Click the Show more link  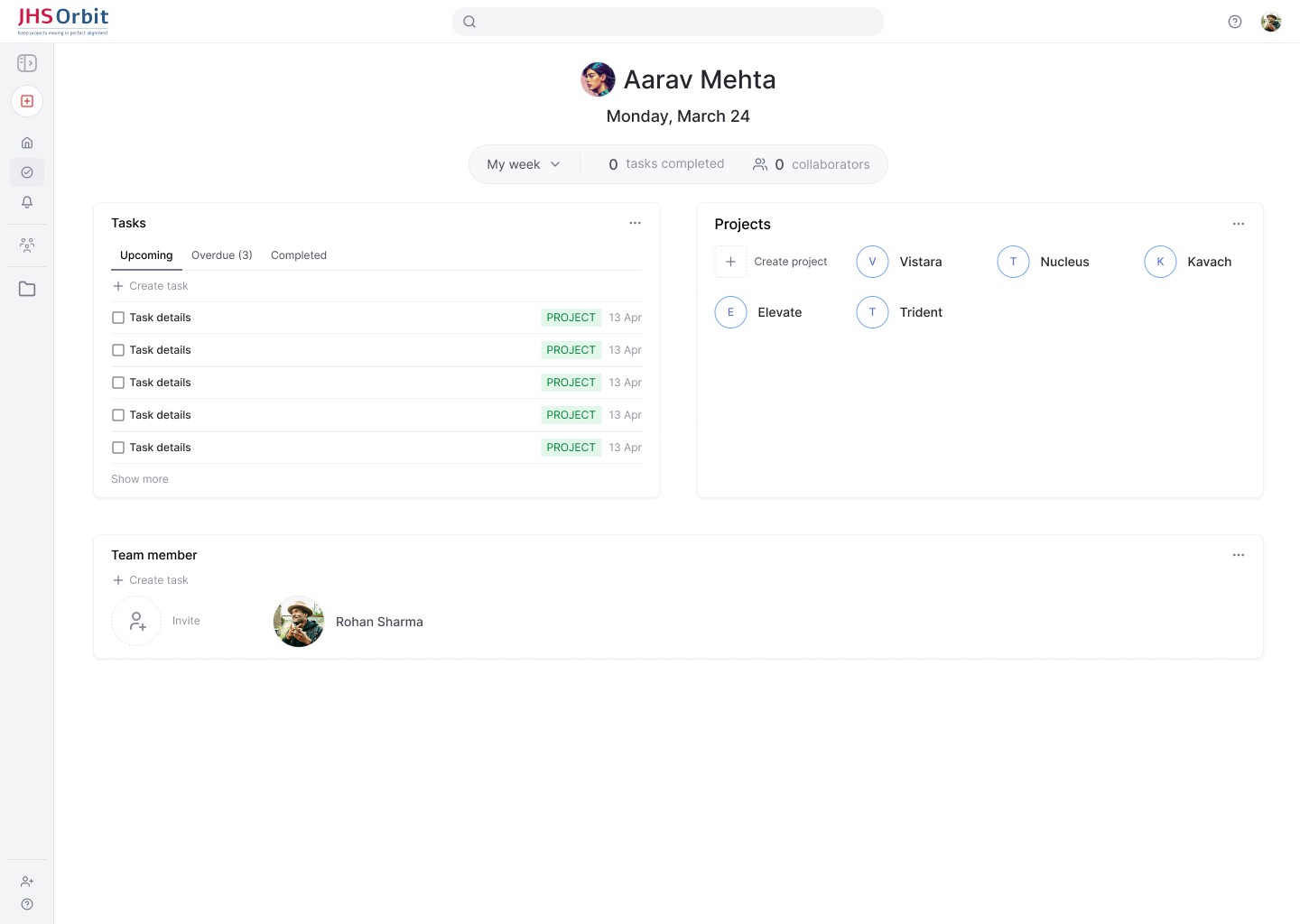coord(140,479)
